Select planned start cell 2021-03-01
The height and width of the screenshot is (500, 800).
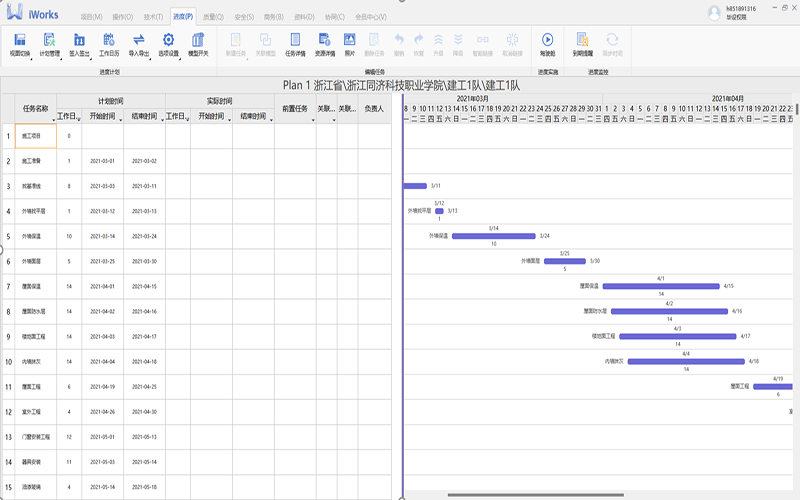pos(103,161)
